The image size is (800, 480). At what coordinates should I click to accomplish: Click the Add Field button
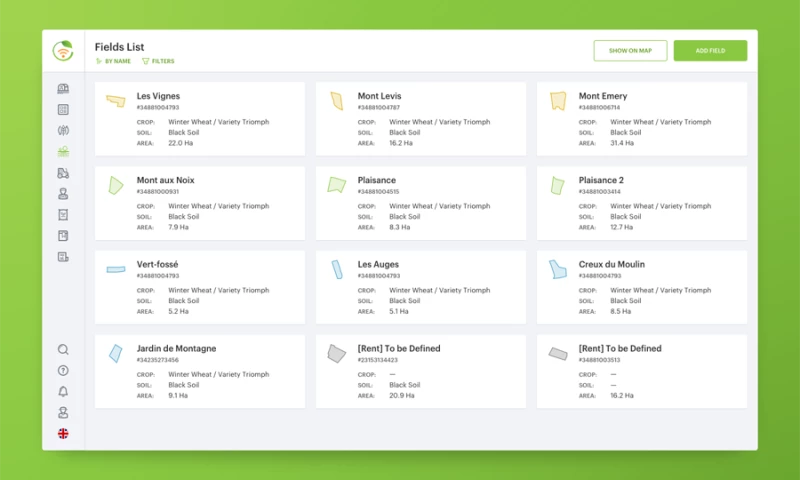tap(710, 51)
